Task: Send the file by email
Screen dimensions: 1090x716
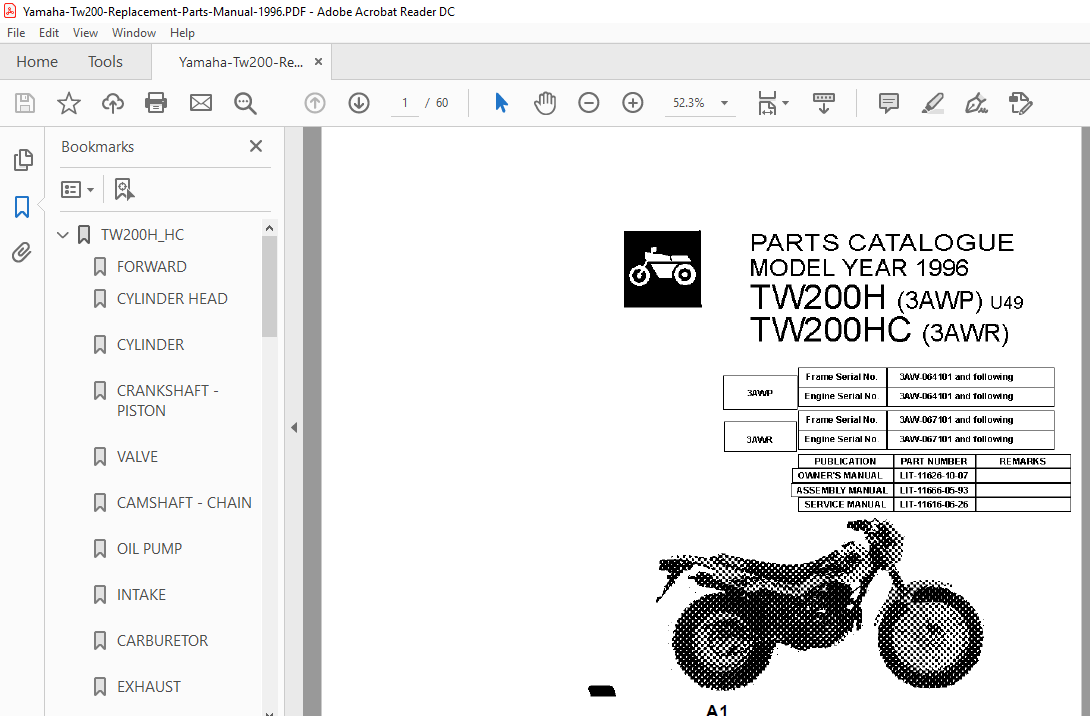Action: pyautogui.click(x=201, y=103)
